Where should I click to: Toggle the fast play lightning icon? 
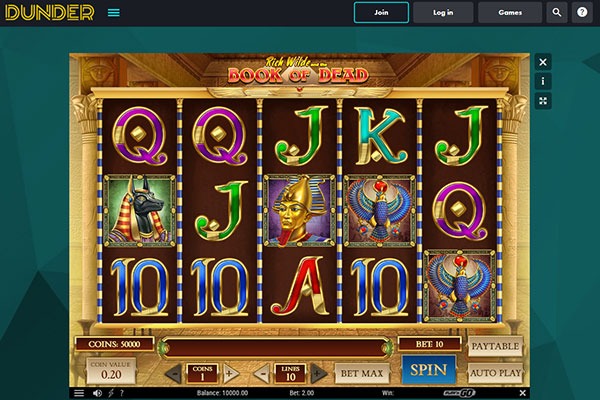coord(111,393)
